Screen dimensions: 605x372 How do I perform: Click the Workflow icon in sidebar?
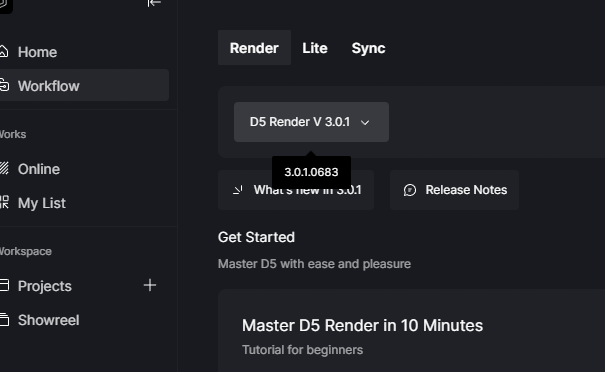click(x=4, y=85)
